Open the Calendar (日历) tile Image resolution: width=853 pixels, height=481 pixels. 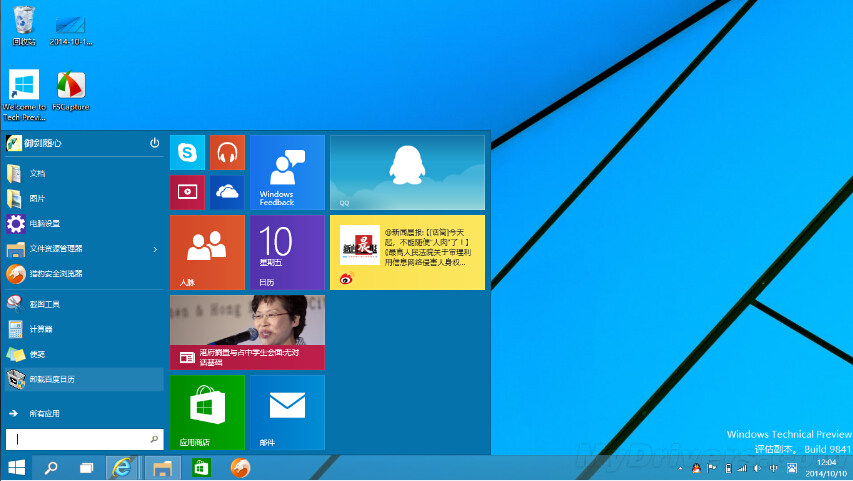[x=287, y=252]
